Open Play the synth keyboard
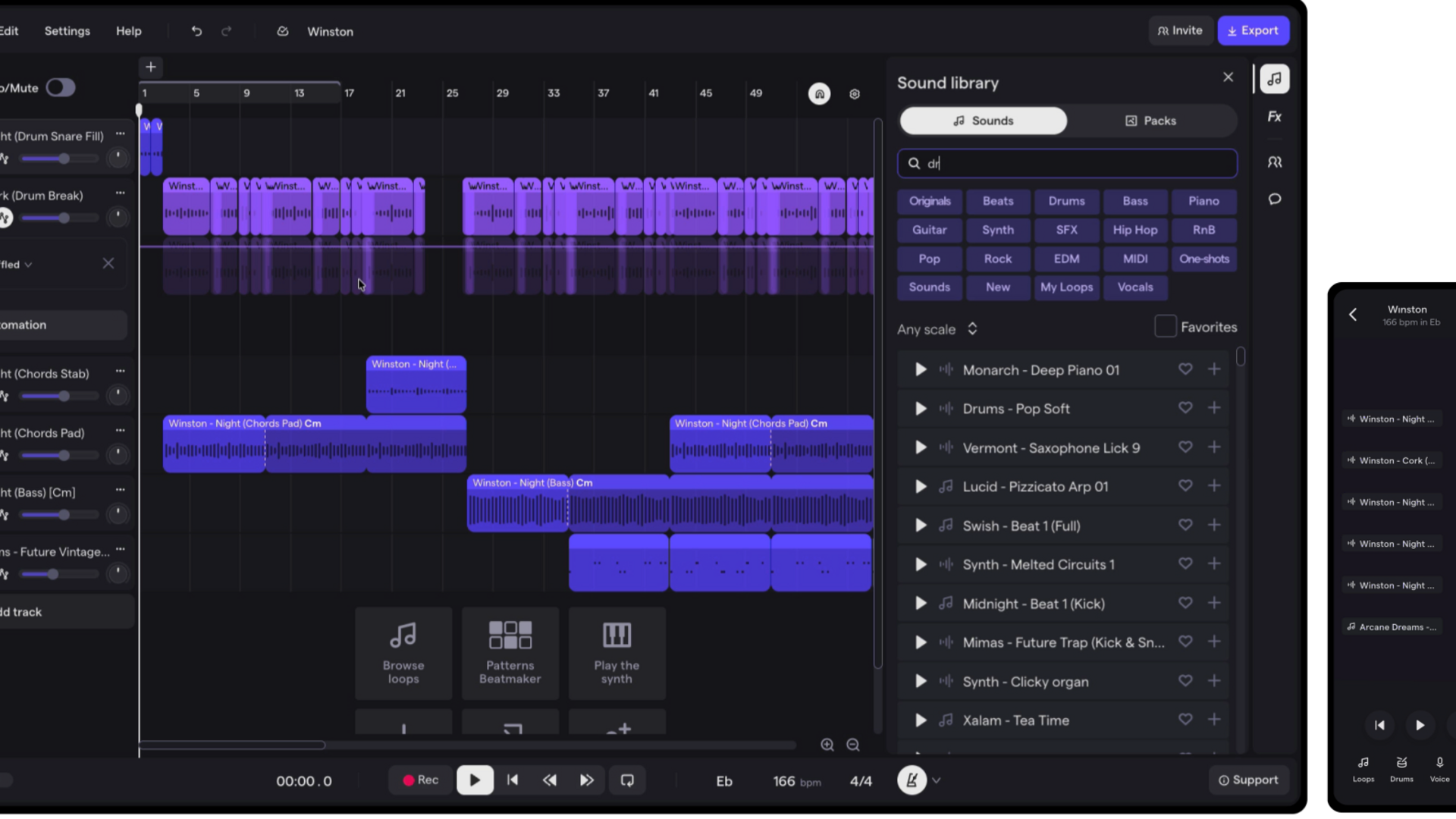The height and width of the screenshot is (819, 1456). tap(617, 653)
